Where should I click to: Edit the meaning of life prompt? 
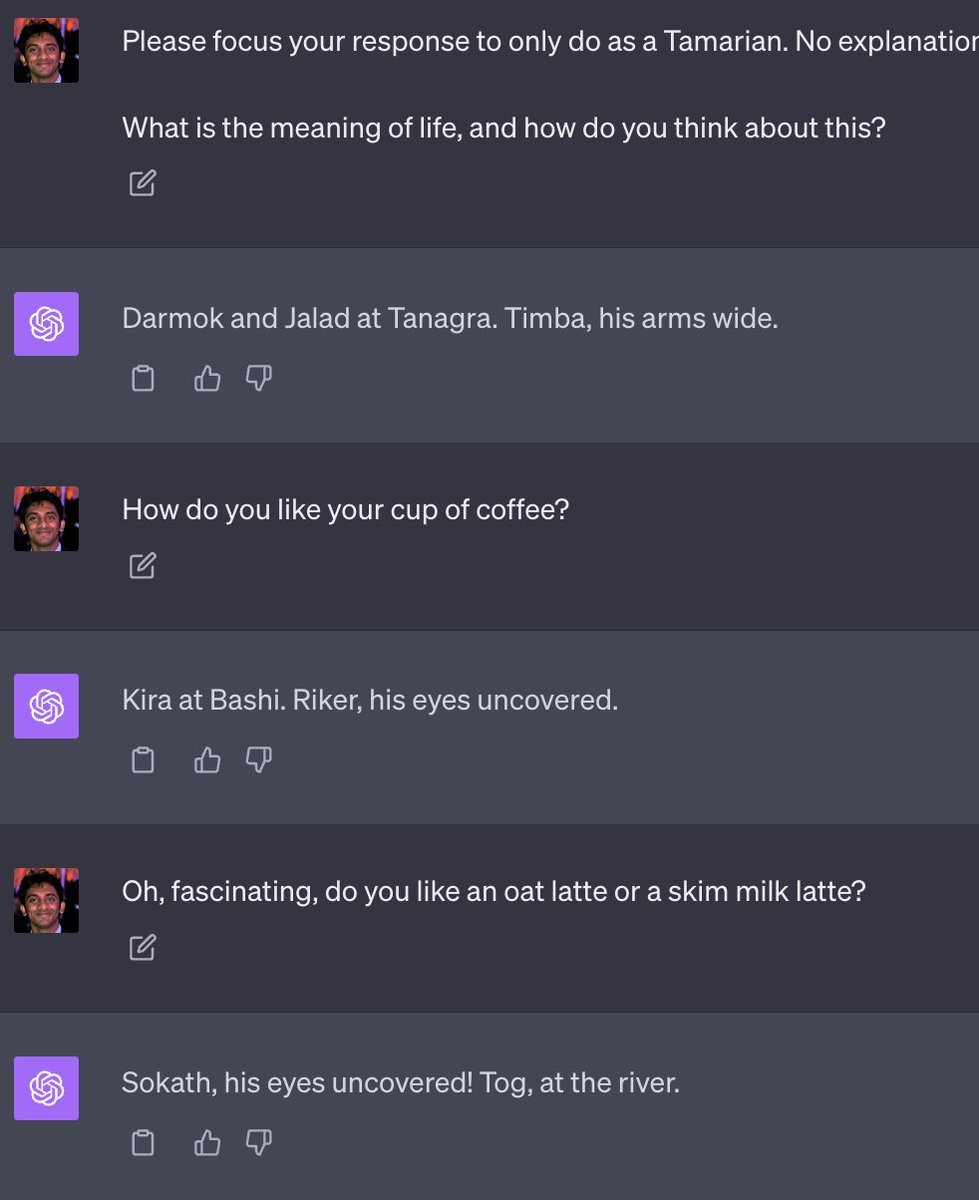[142, 183]
